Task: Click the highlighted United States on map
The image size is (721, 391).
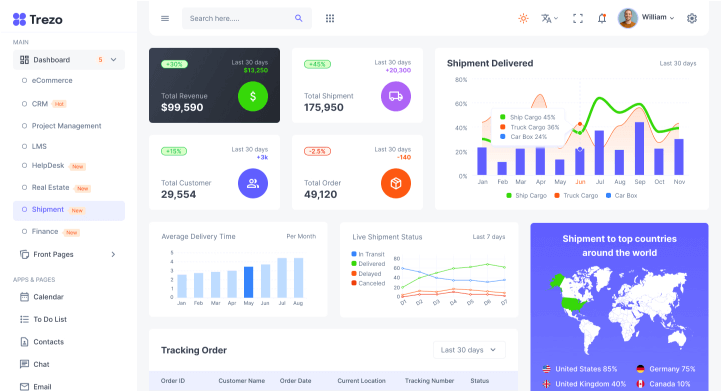Action: [x=573, y=304]
